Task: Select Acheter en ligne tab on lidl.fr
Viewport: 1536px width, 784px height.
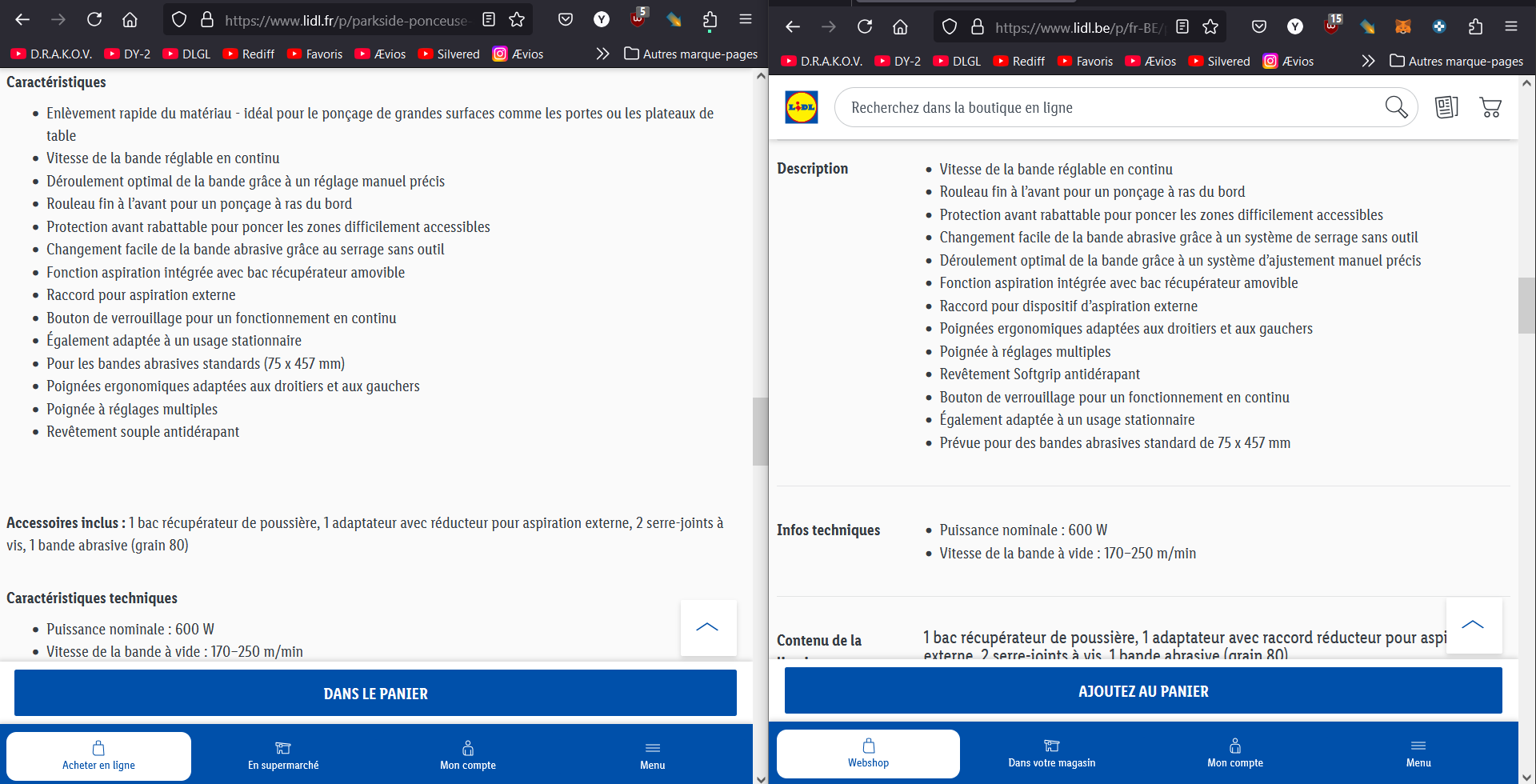Action: tap(98, 755)
